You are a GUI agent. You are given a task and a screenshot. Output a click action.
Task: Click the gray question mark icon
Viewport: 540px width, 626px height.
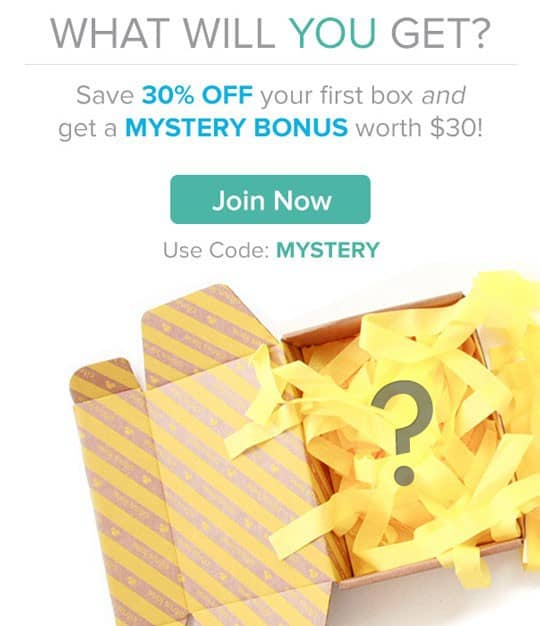pos(403,433)
